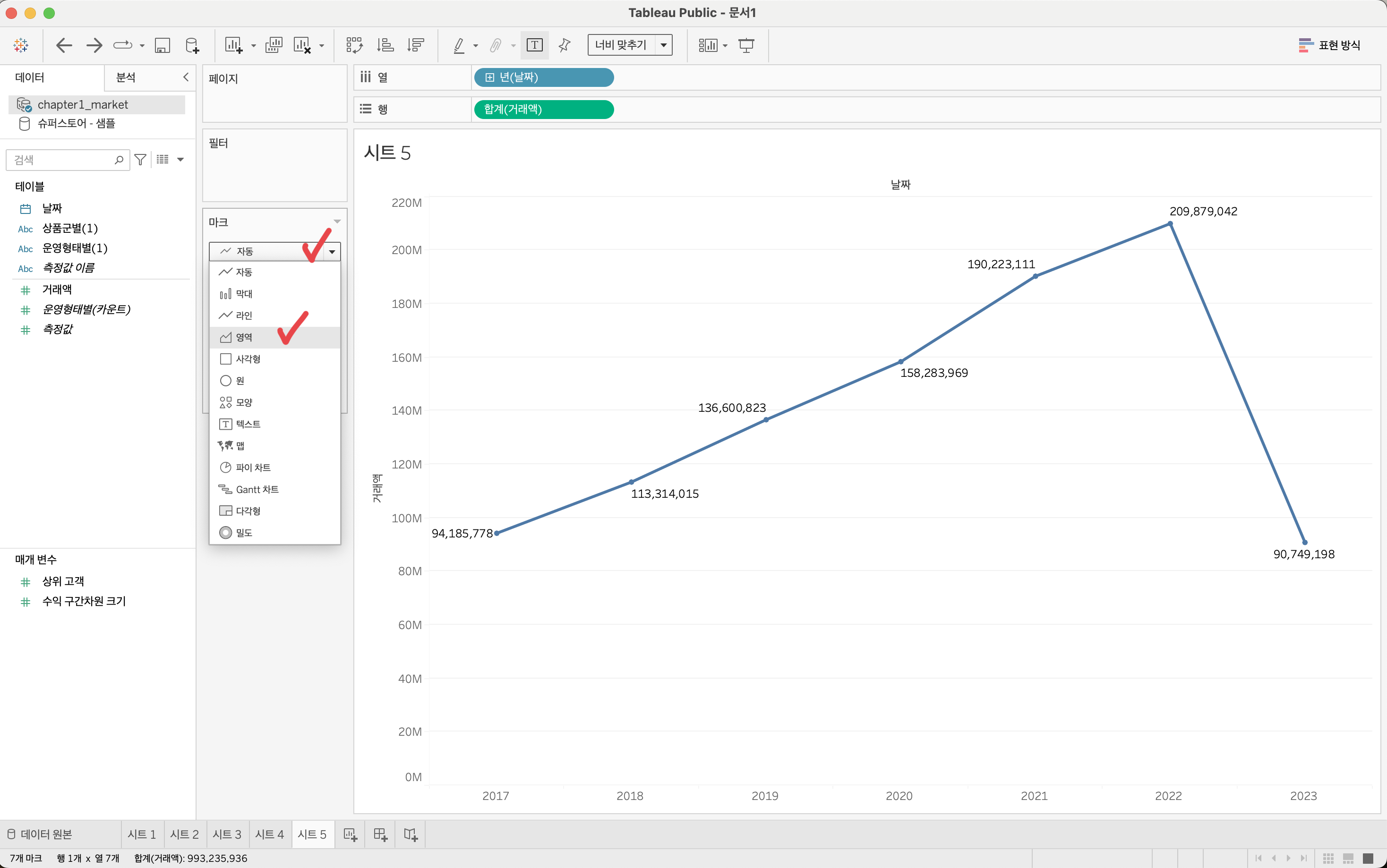Click the swap rows and columns icon
The width and height of the screenshot is (1387, 868).
coord(354,45)
